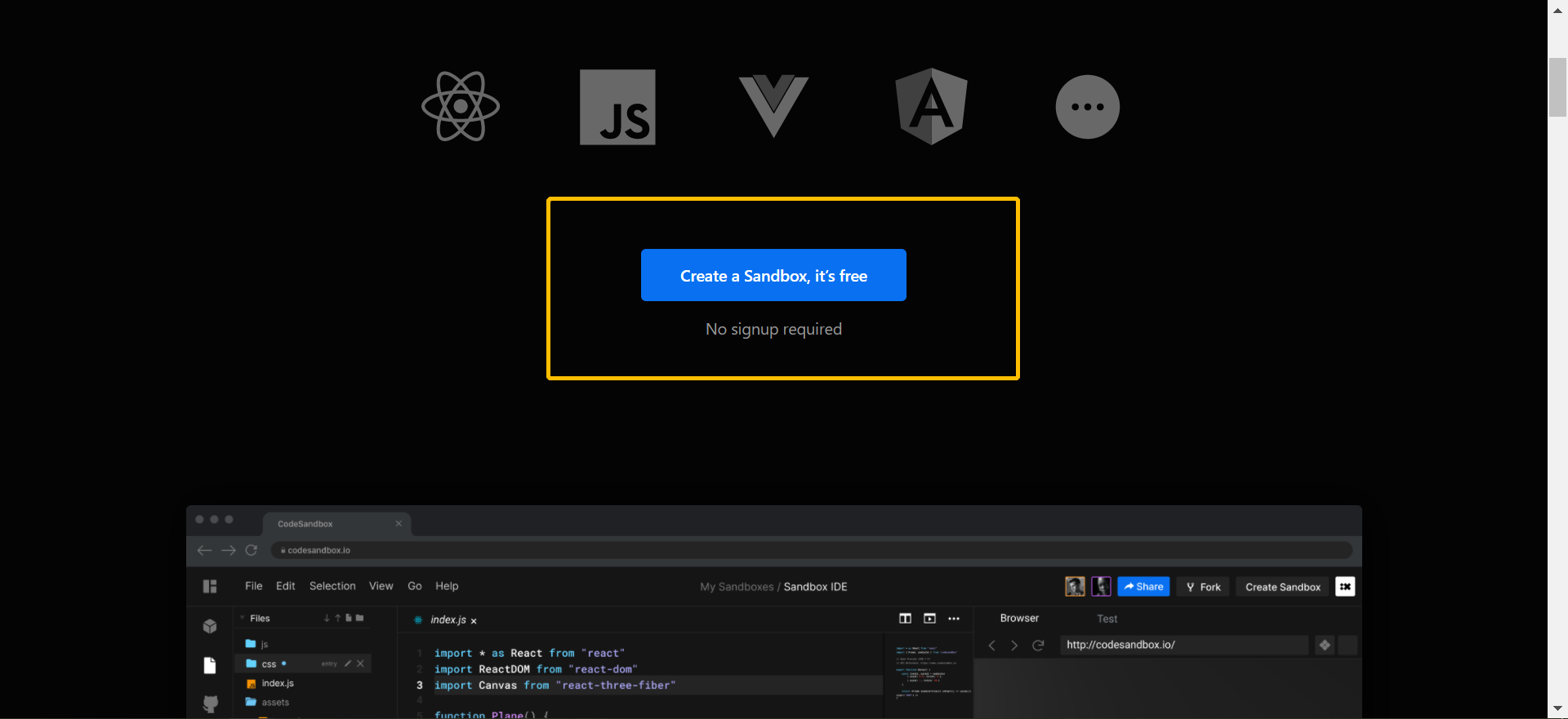This screenshot has height=719, width=1568.
Task: Close the index.js editor tab
Action: (x=474, y=621)
